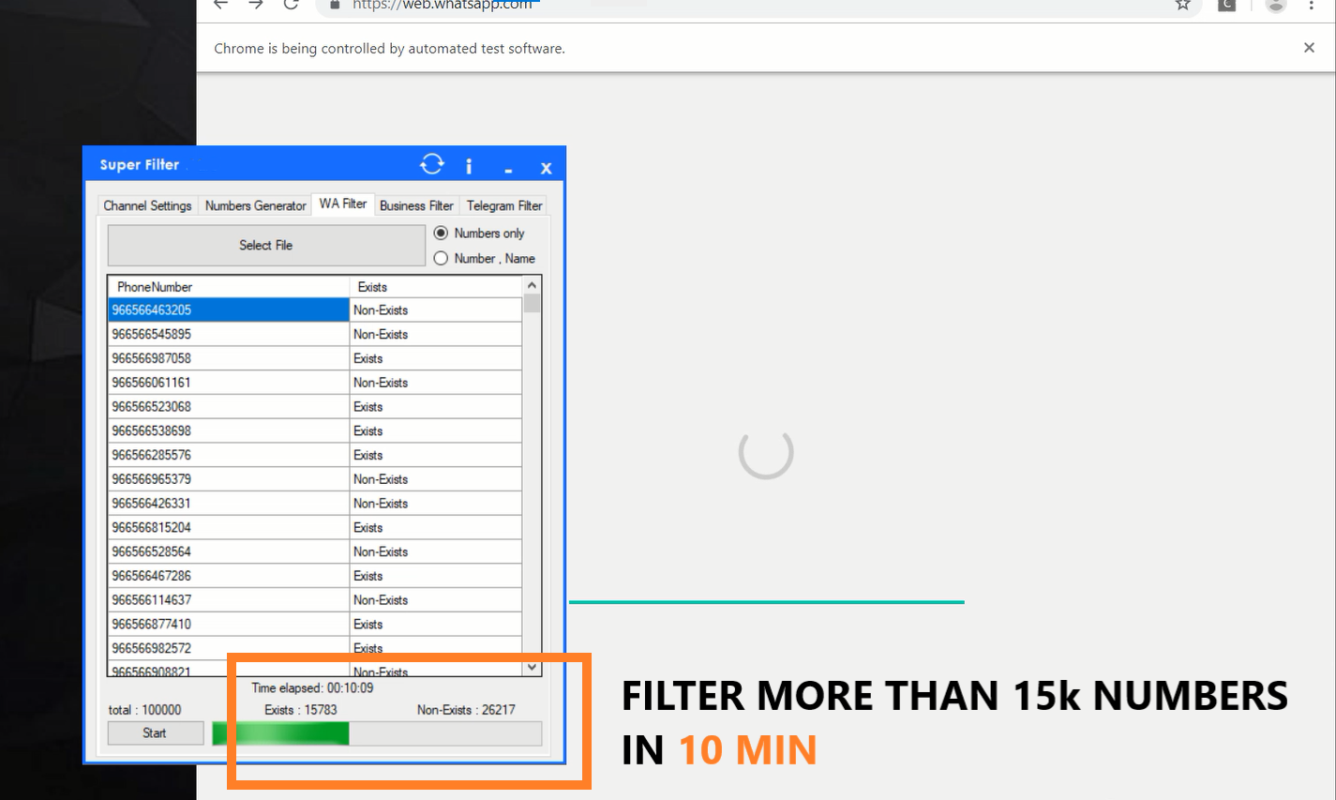Click Chrome's forward arrow
Viewport: 1336px width, 800px height.
click(256, 4)
